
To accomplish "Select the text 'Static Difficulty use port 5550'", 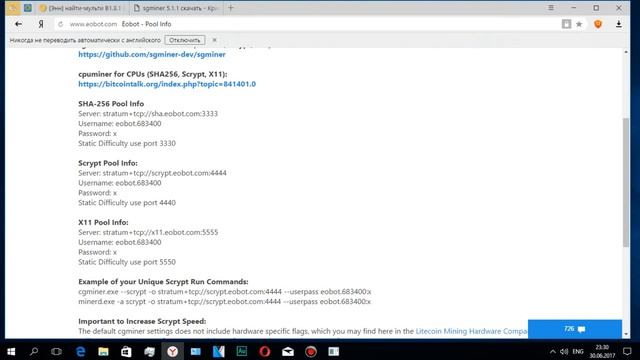I will coord(127,262).
